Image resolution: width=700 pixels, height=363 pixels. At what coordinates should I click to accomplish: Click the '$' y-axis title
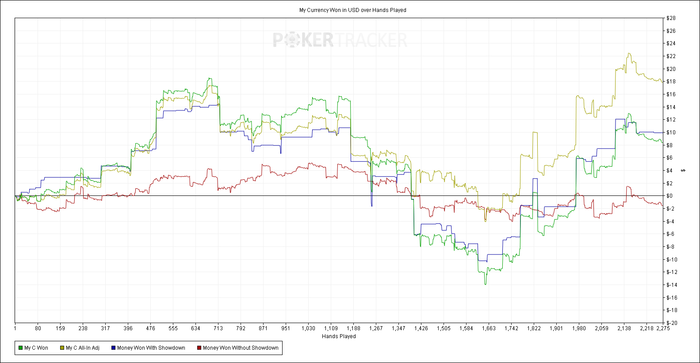pyautogui.click(x=683, y=170)
